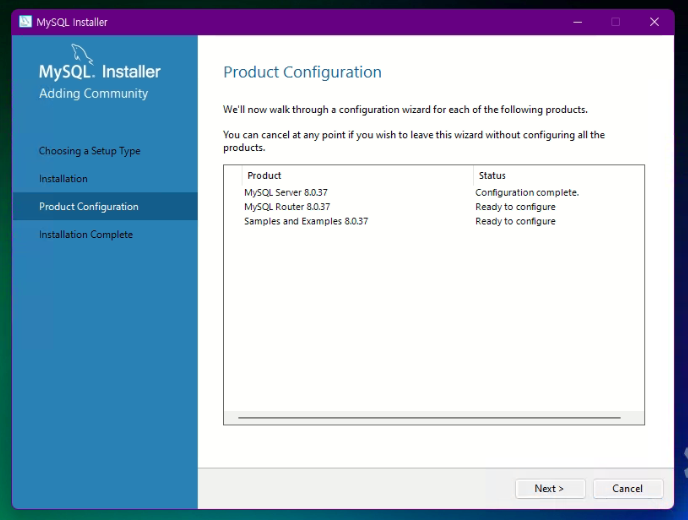Select the Product Configuration sidebar step
688x520 pixels.
(105, 206)
